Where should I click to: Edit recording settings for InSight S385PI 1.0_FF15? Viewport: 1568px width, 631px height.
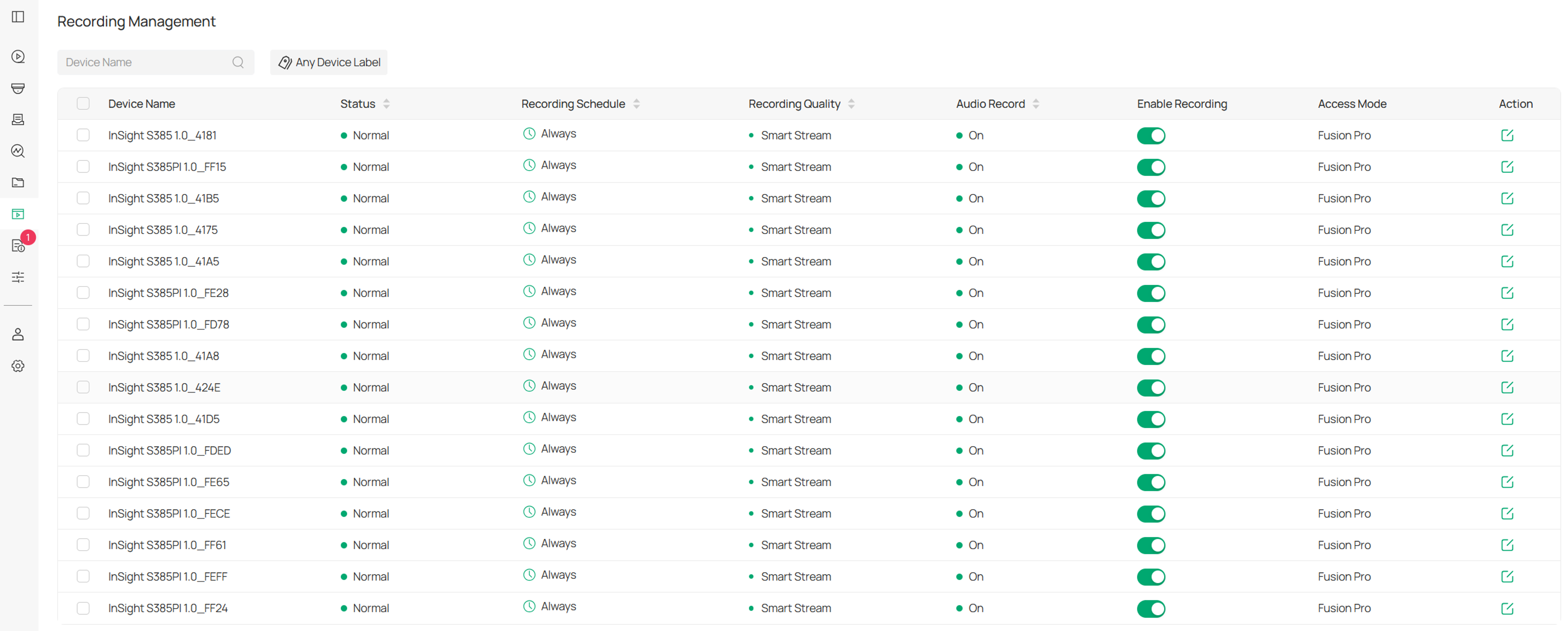pos(1507,167)
